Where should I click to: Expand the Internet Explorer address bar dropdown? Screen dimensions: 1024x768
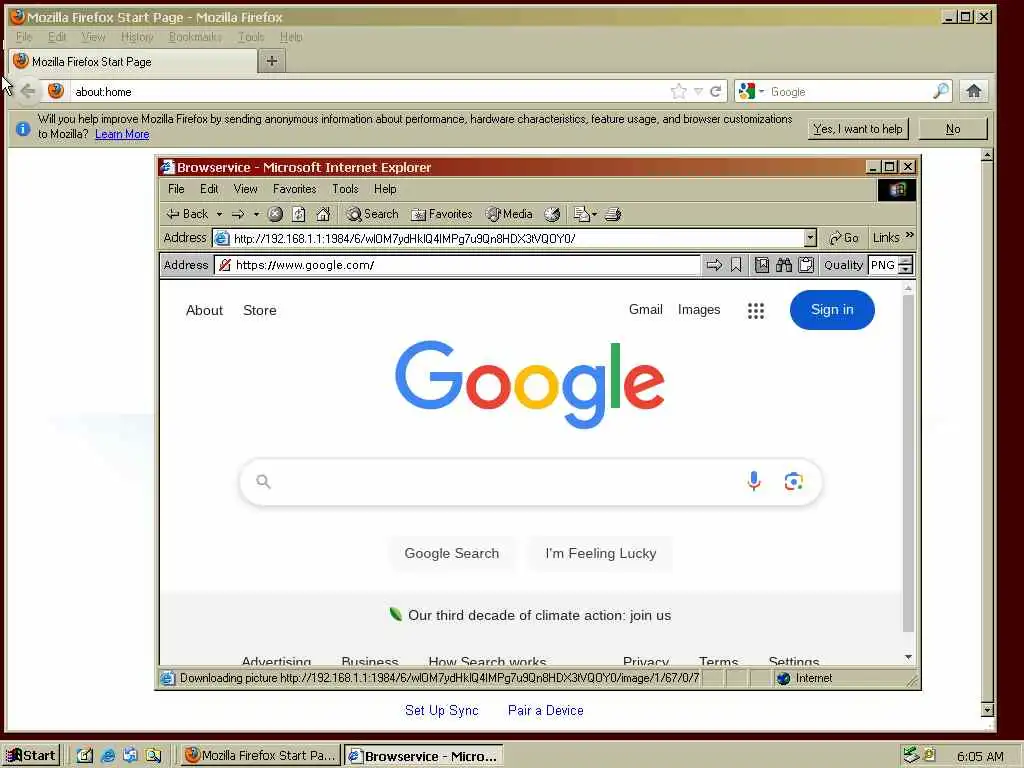810,238
